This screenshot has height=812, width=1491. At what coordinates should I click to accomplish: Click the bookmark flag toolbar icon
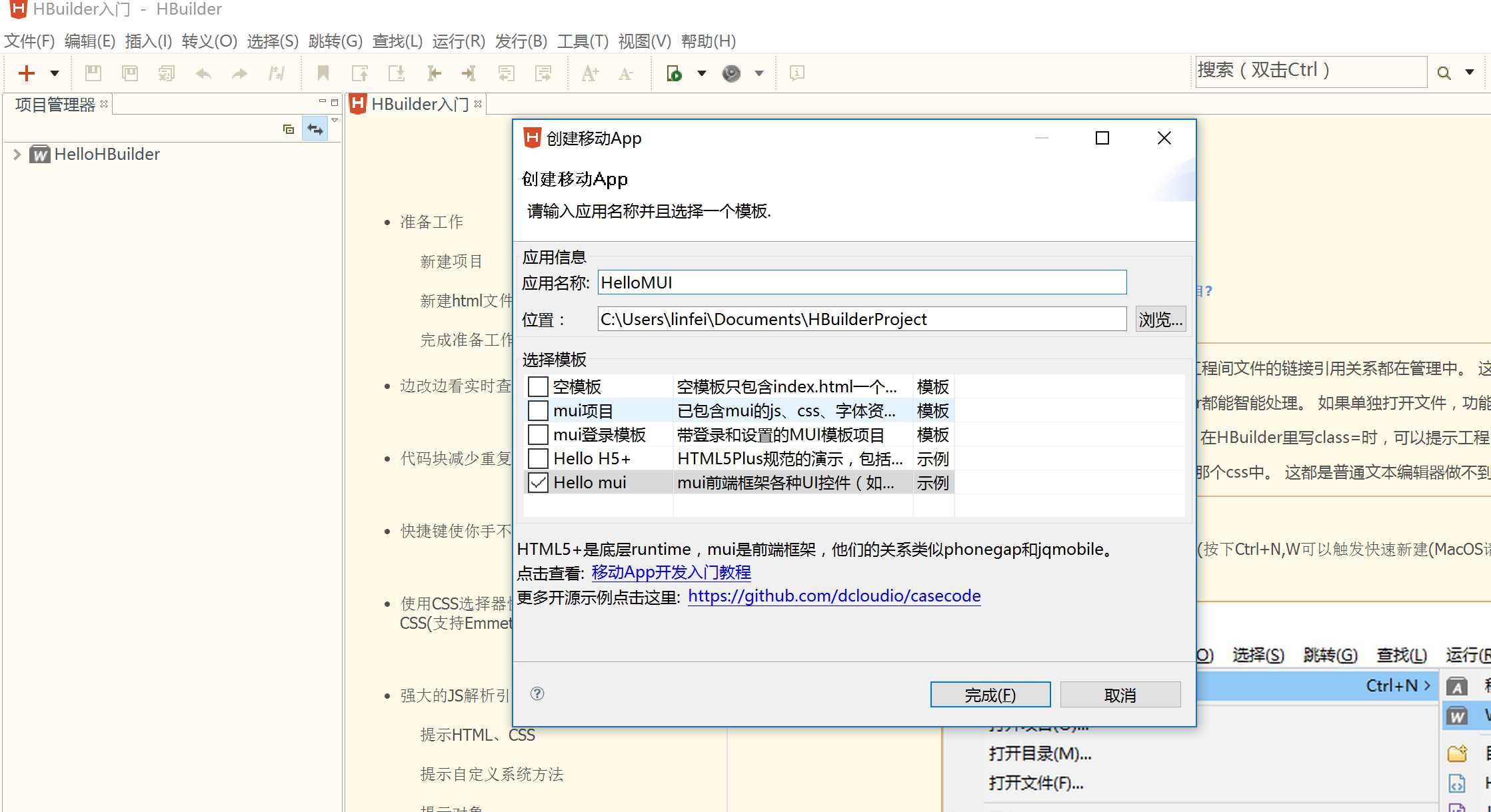tap(323, 73)
